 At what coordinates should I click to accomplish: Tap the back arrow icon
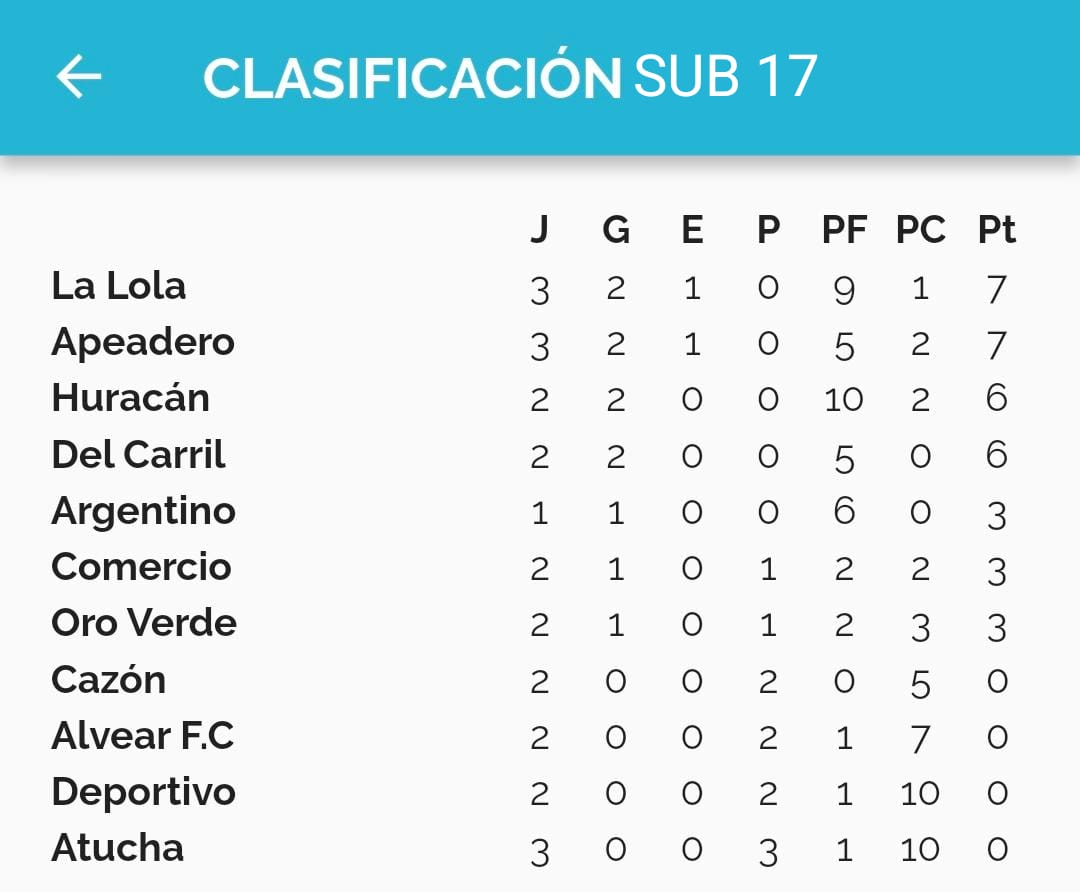[79, 76]
